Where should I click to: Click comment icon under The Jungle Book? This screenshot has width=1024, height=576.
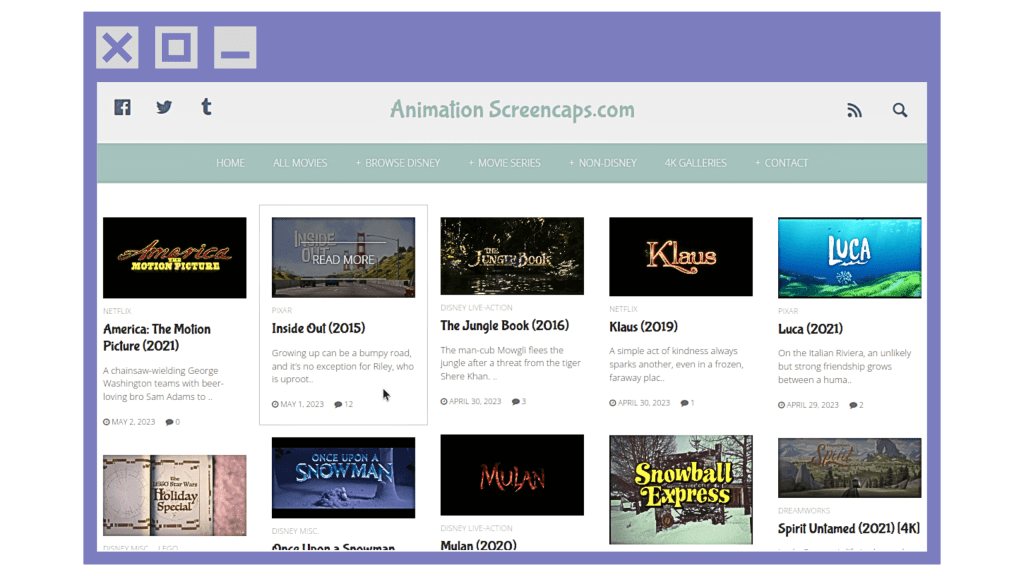click(x=516, y=402)
